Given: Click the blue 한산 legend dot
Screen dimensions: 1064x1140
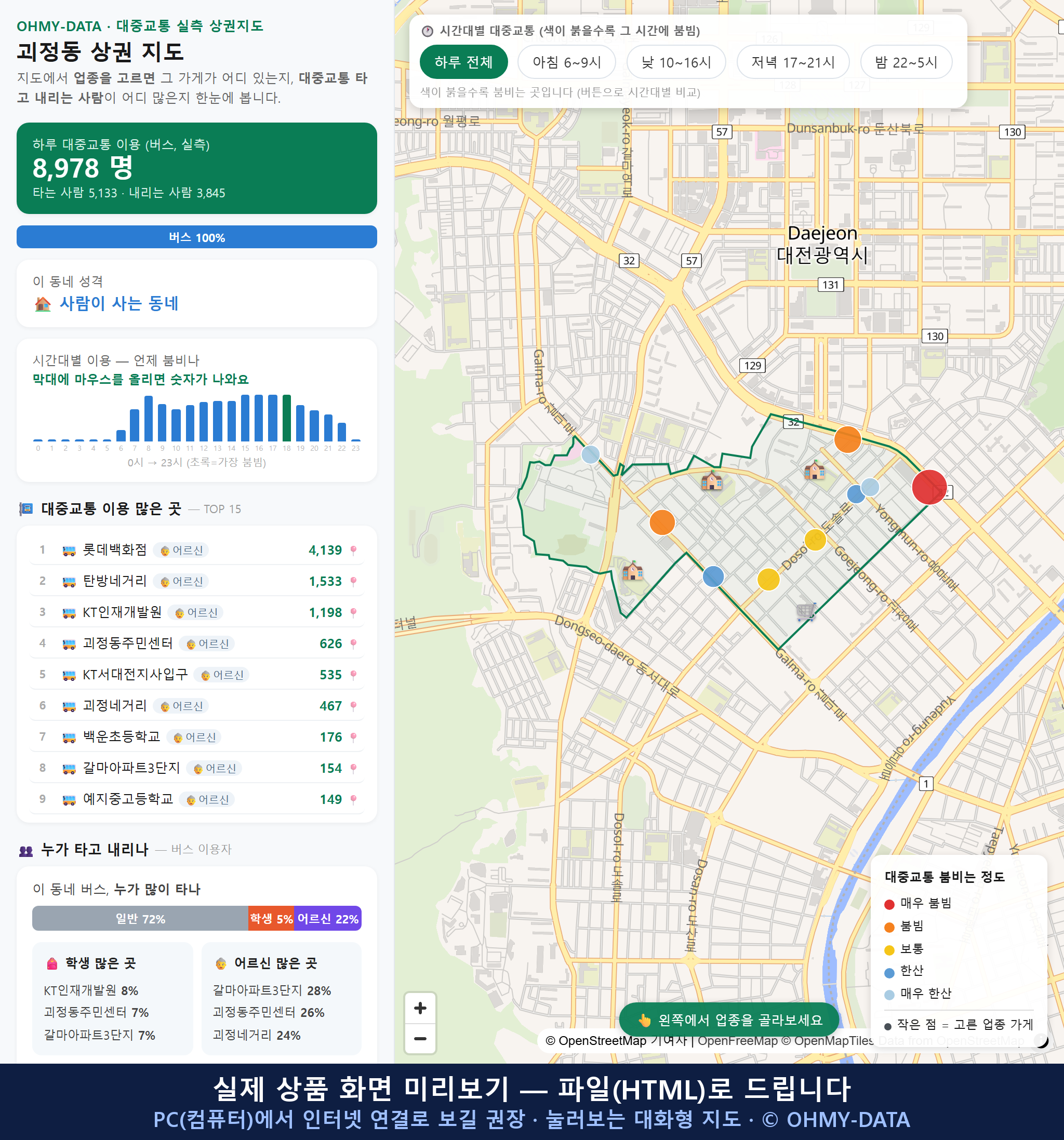Looking at the screenshot, I should (x=889, y=973).
